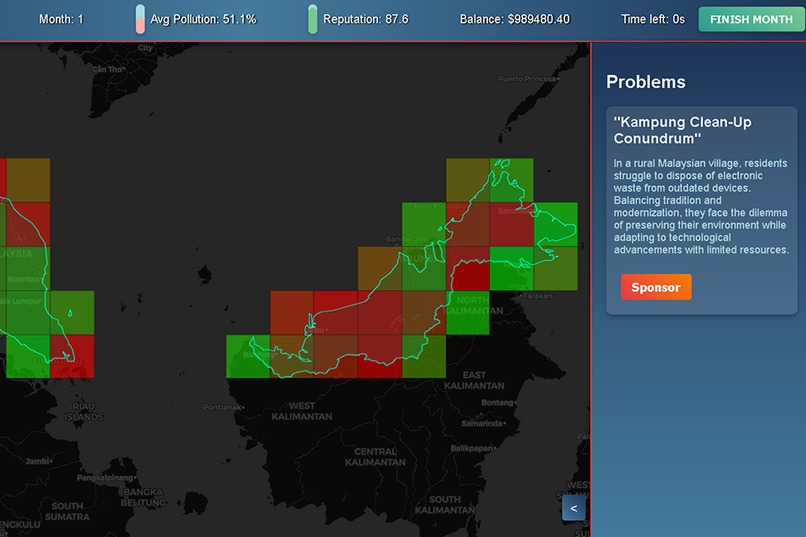The image size is (806, 537).
Task: Click the Avg Pollution gauge indicator
Action: [140, 20]
